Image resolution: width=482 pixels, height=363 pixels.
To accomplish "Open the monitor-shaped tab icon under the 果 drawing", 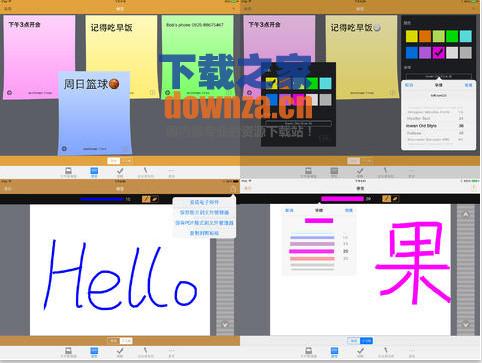I will click(x=309, y=351).
